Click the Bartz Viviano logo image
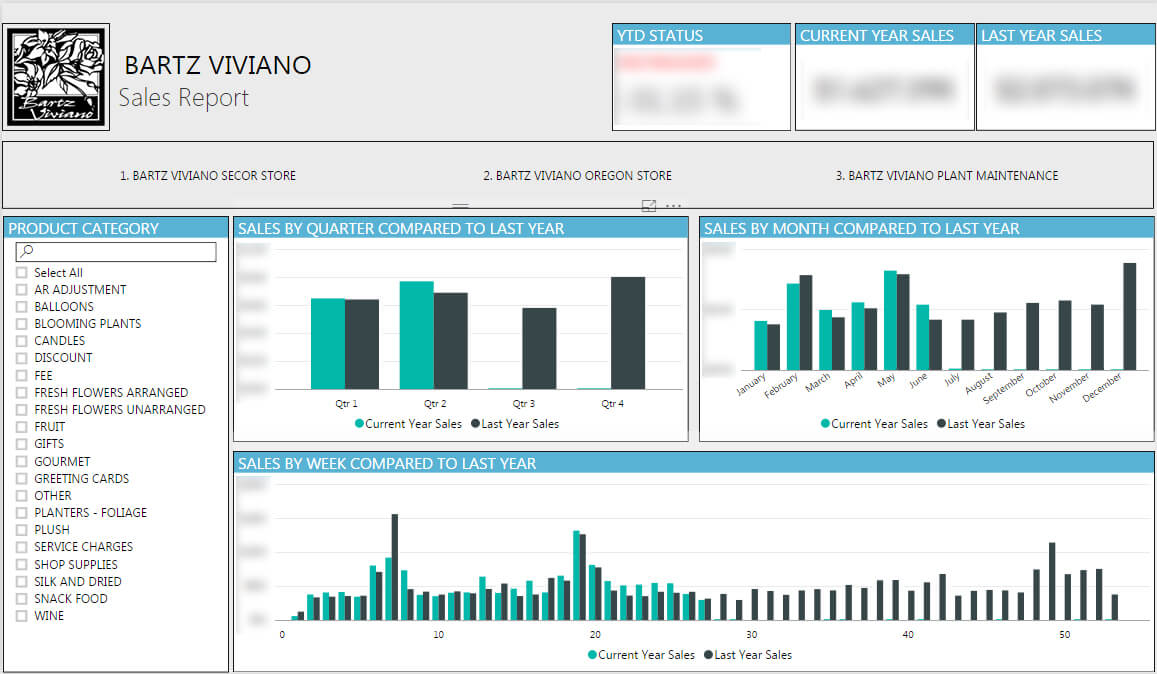The image size is (1157, 674). (x=56, y=77)
